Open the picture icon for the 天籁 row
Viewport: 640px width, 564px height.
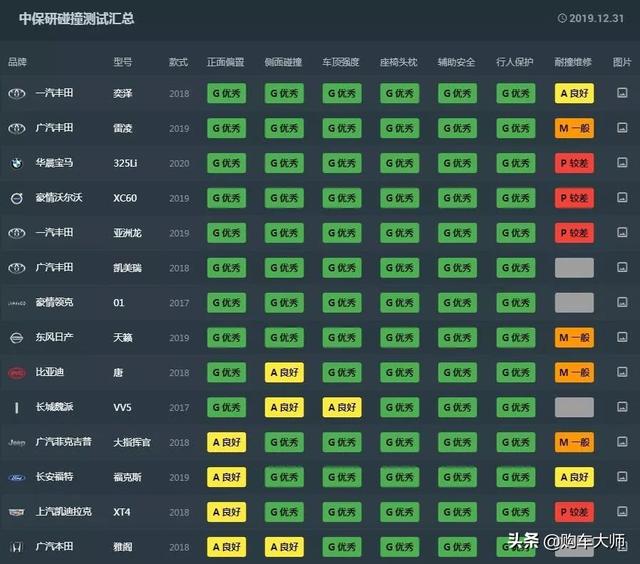[622, 337]
